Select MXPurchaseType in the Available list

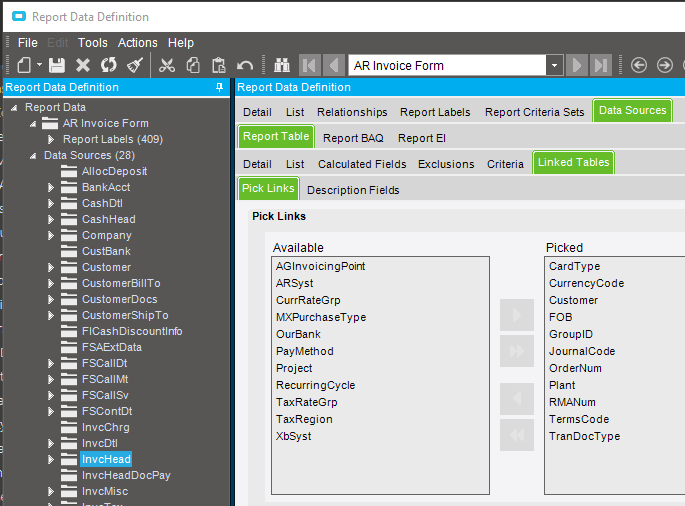click(x=321, y=317)
